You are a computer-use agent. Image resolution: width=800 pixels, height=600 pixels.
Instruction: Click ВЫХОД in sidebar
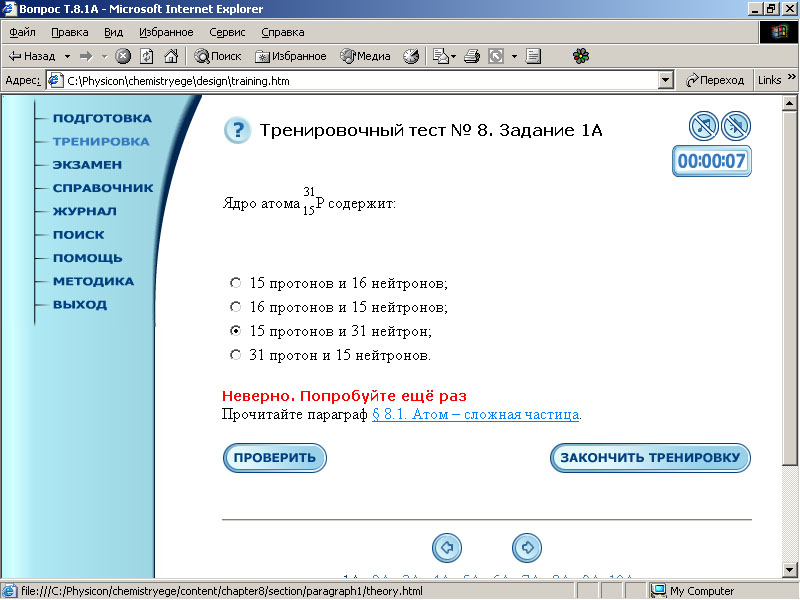pos(80,305)
